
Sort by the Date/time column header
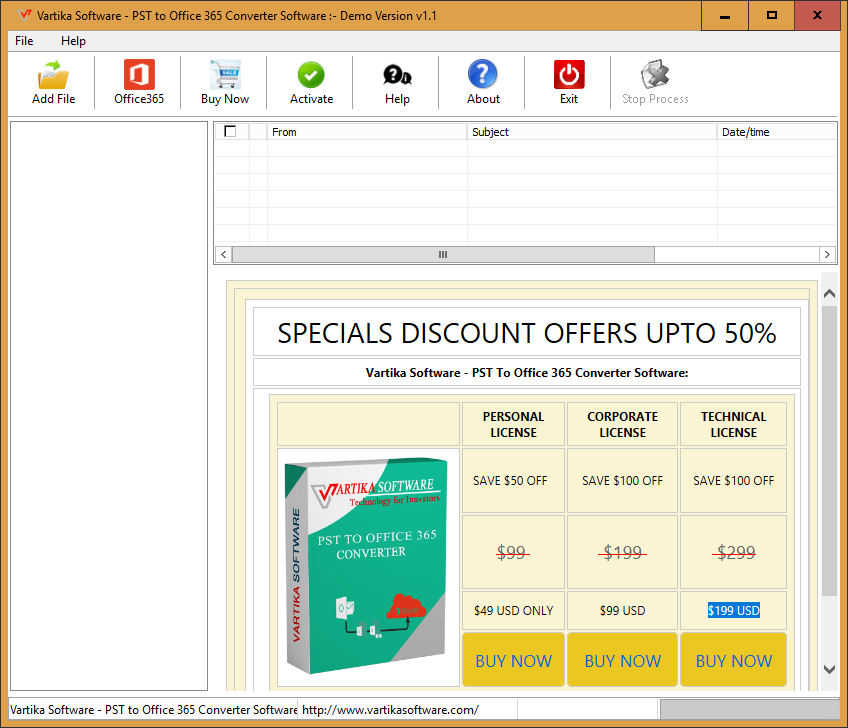[x=777, y=132]
